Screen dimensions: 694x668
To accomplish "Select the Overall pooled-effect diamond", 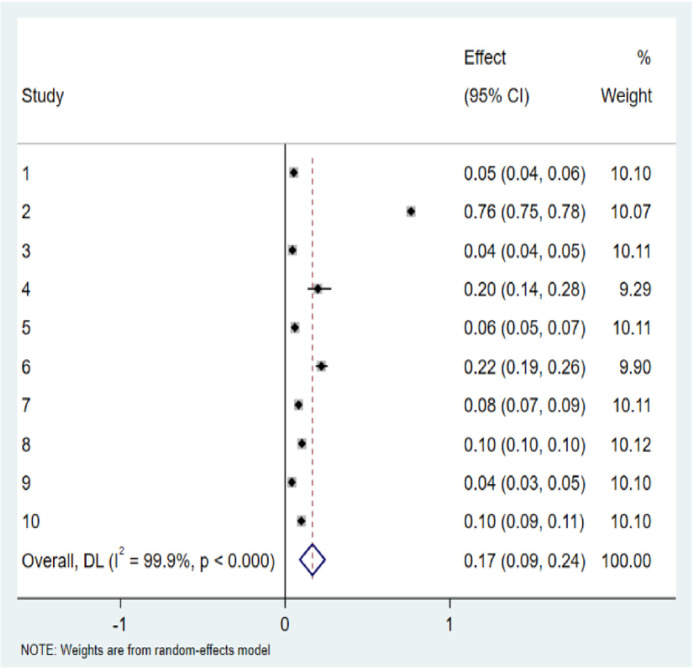I will [313, 561].
